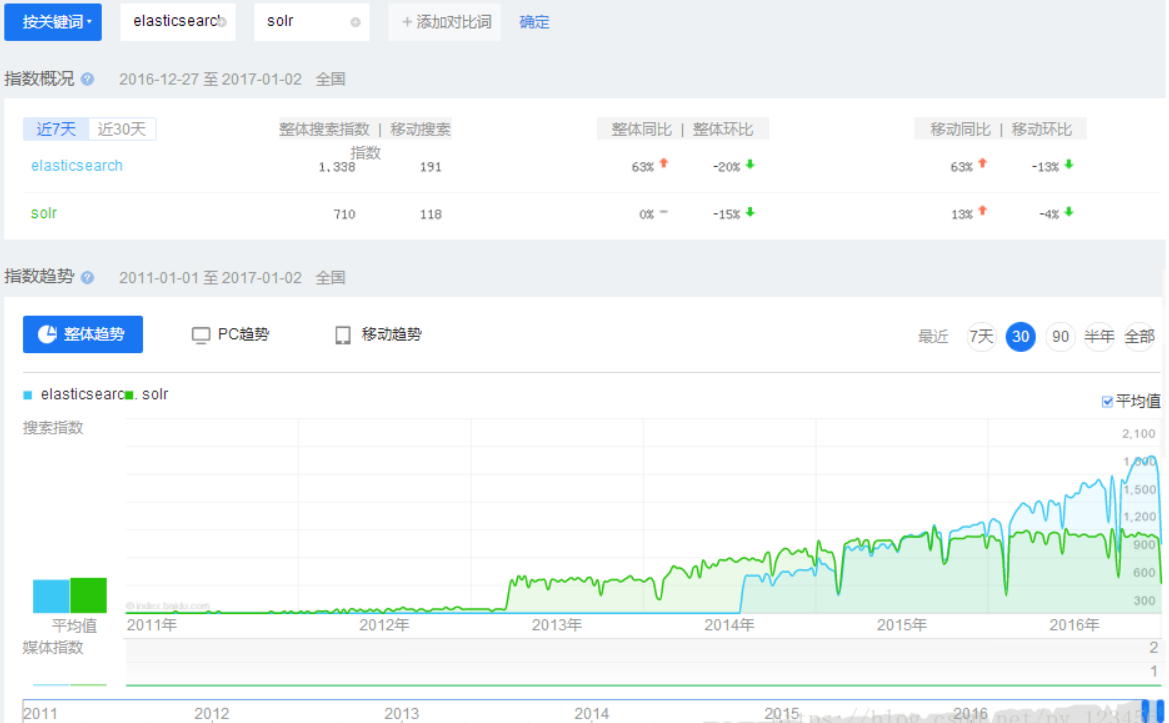Open the 按关键词 dropdown
1169x723 pixels.
tap(53, 22)
